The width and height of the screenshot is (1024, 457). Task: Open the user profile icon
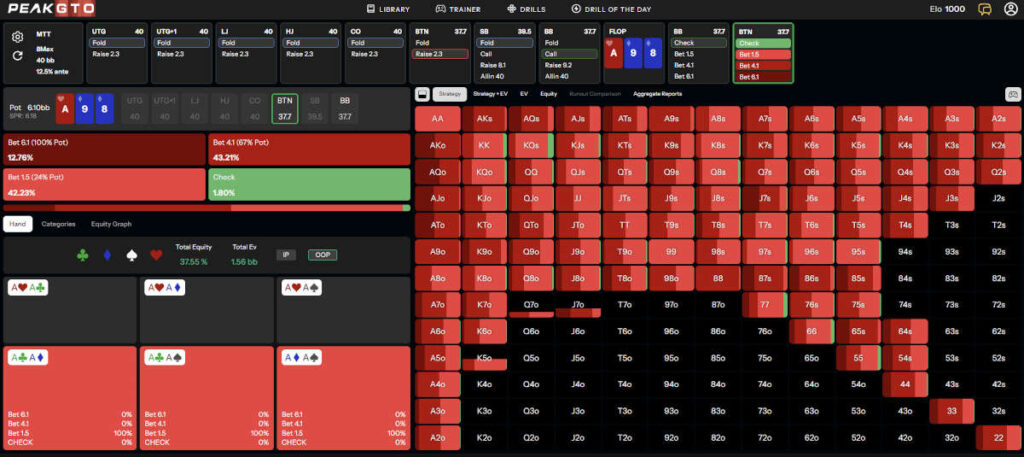1011,9
